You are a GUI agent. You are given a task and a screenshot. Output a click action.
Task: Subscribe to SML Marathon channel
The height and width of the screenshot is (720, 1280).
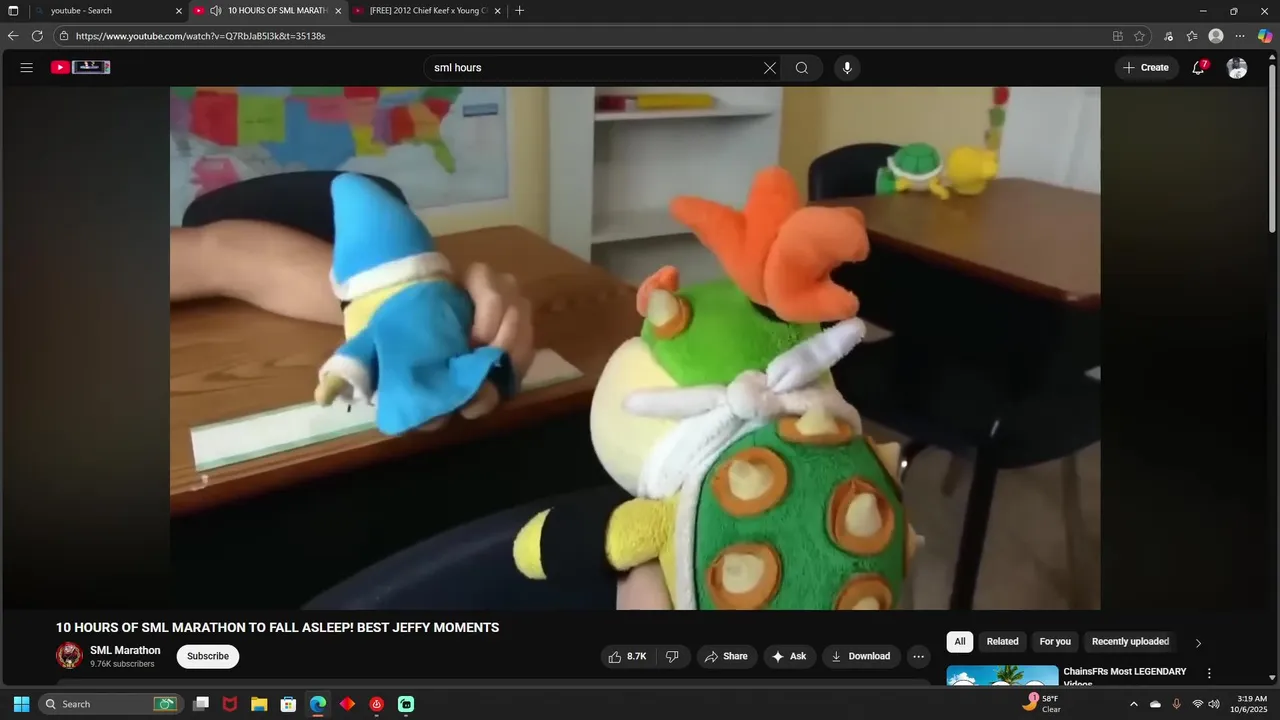point(208,656)
